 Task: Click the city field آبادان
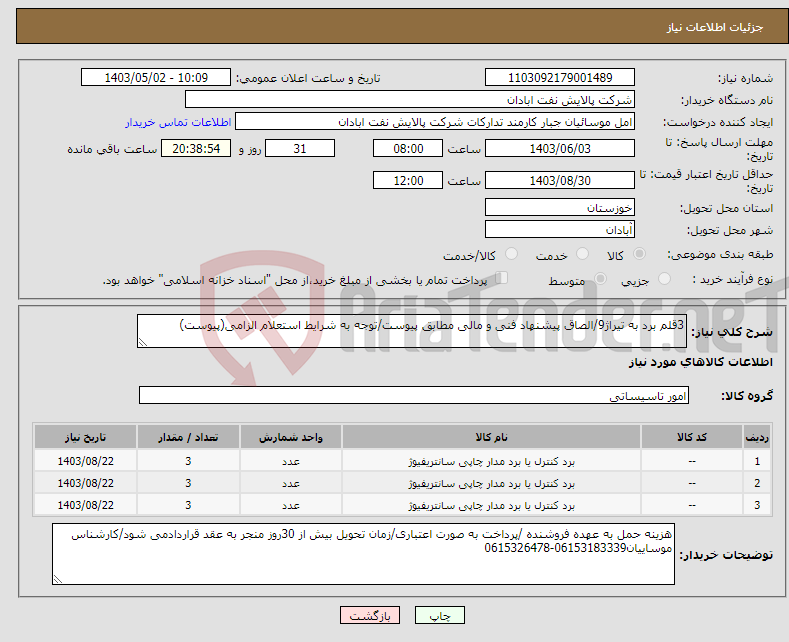(560, 229)
